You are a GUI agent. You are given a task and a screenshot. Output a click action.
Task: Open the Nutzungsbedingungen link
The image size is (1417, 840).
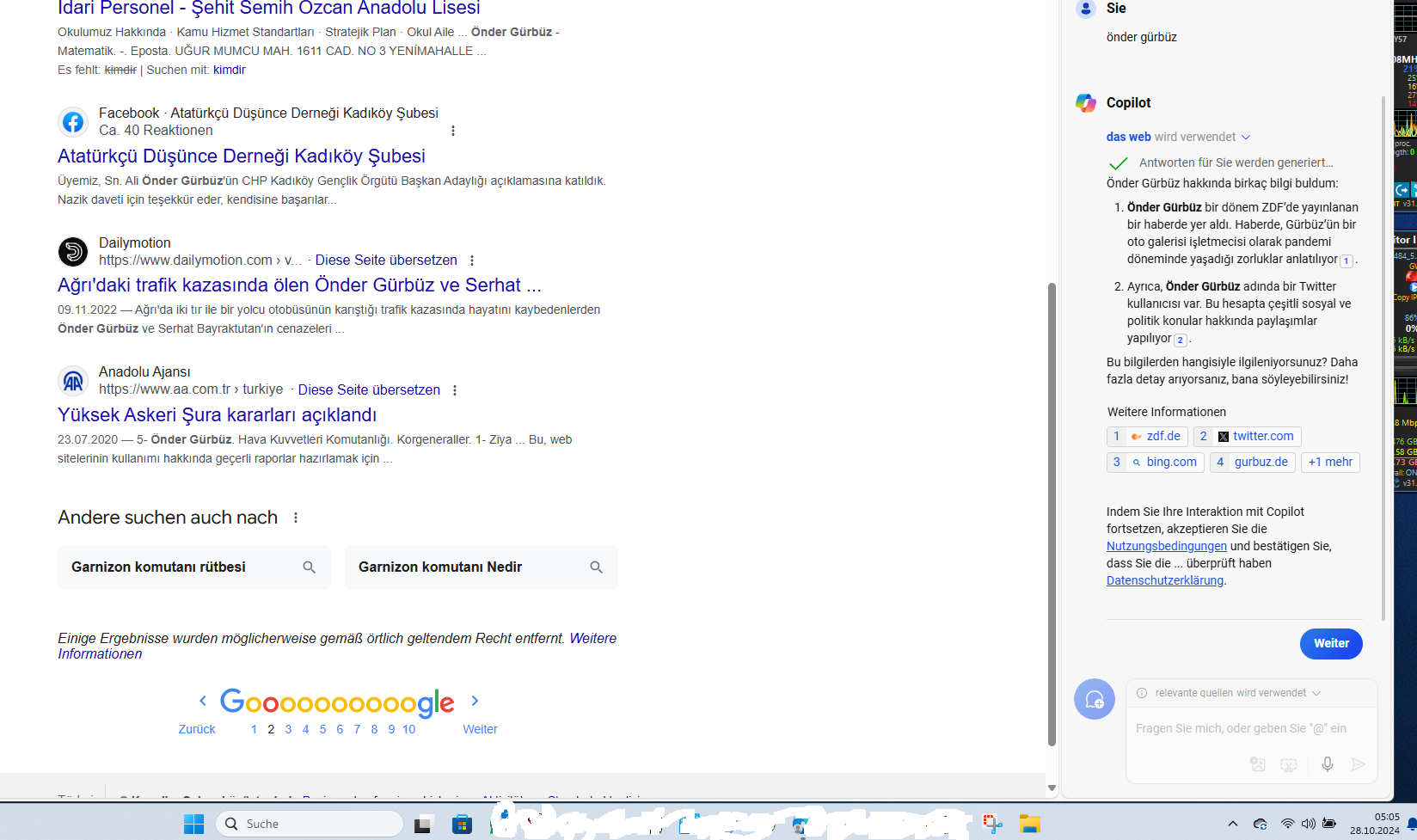click(1167, 546)
